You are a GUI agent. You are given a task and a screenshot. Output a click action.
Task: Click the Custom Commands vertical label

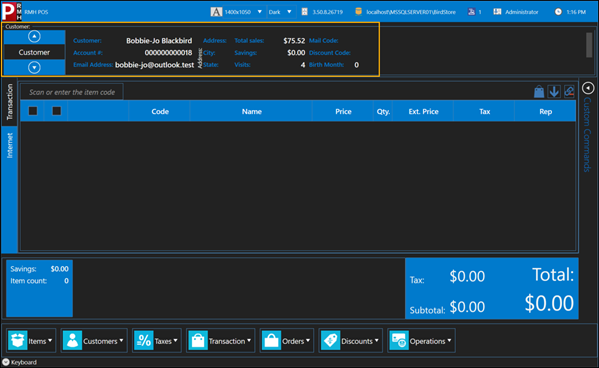[x=587, y=135]
